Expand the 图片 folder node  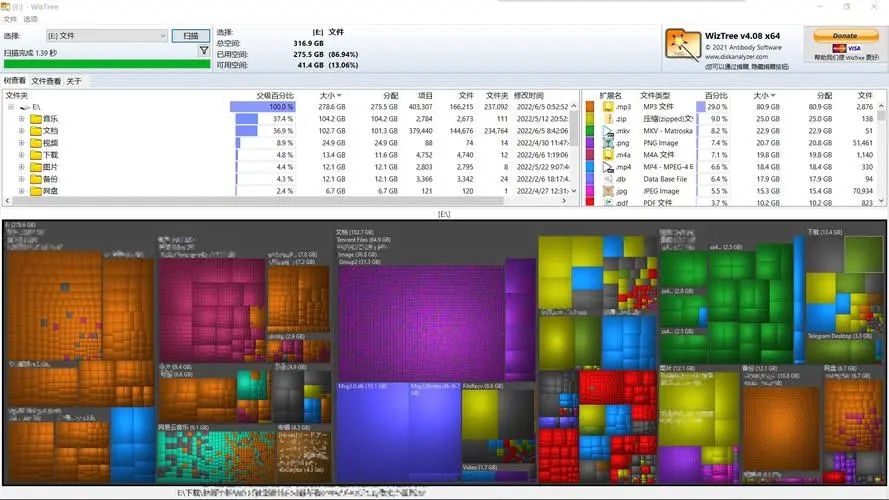click(x=22, y=167)
